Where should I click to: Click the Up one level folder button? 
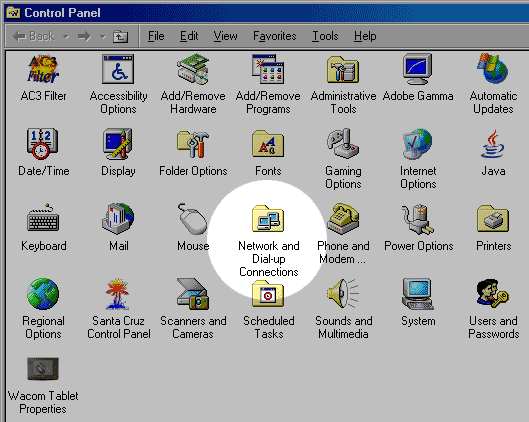[120, 36]
